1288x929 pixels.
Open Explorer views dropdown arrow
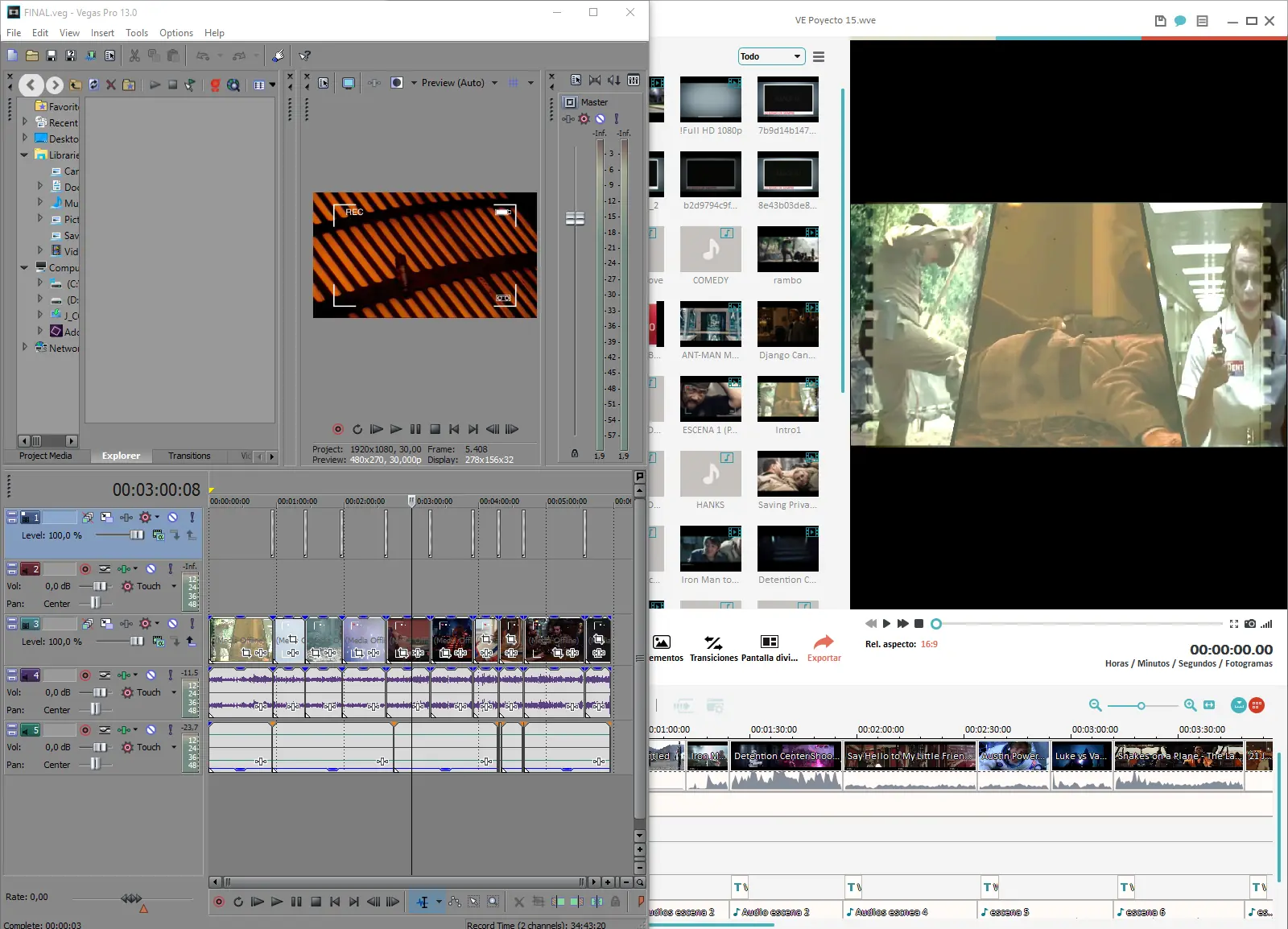coord(272,85)
